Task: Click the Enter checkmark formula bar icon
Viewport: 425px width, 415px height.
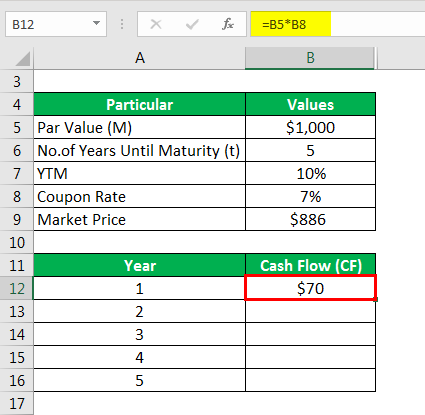Action: [192, 24]
